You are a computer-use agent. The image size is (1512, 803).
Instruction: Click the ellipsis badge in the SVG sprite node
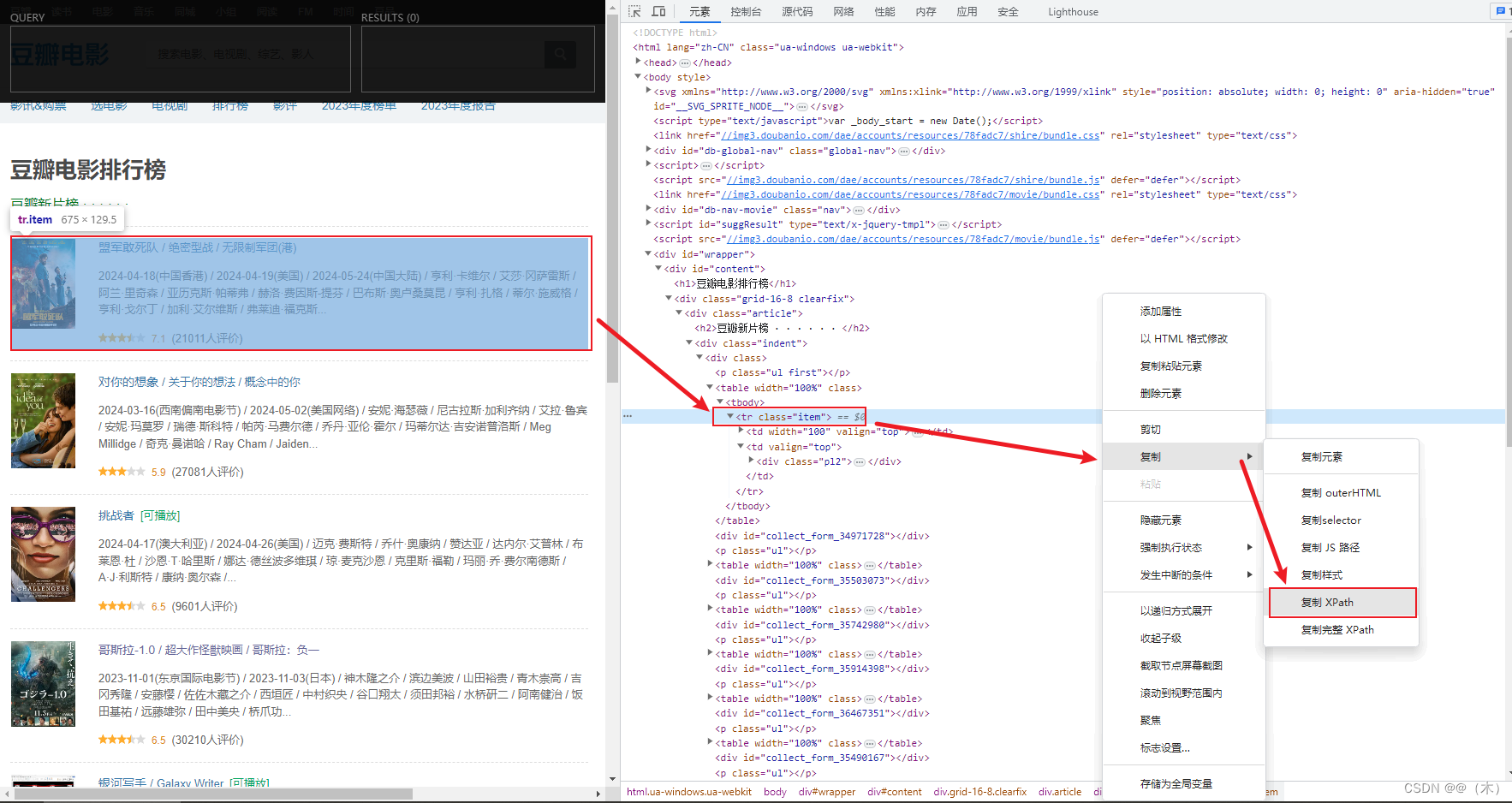(801, 106)
